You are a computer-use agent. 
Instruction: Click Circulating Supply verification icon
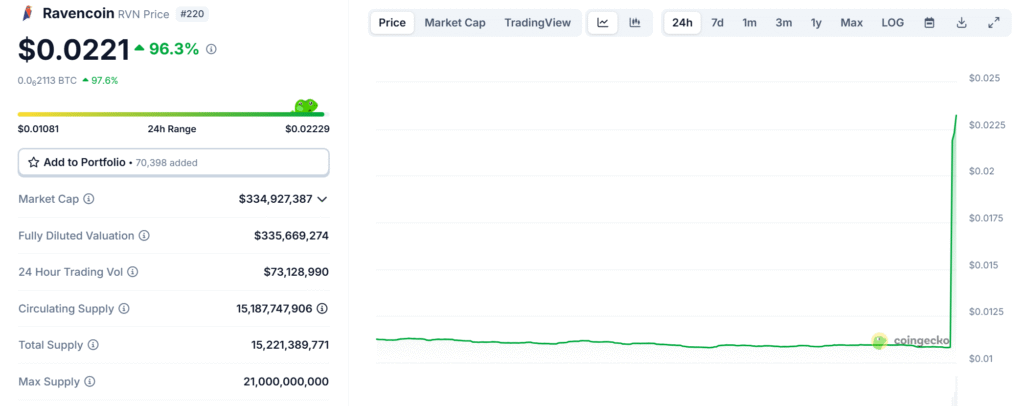(322, 309)
